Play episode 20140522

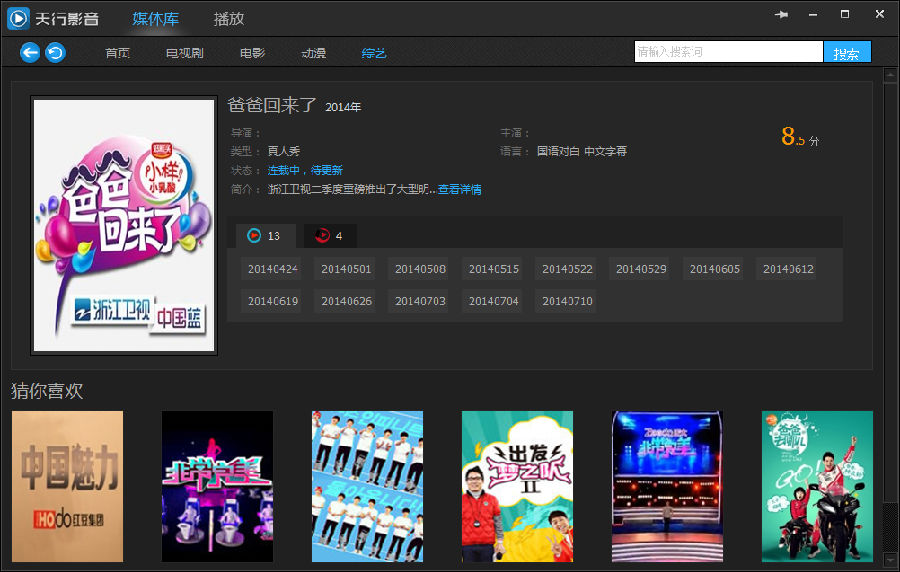tap(567, 269)
